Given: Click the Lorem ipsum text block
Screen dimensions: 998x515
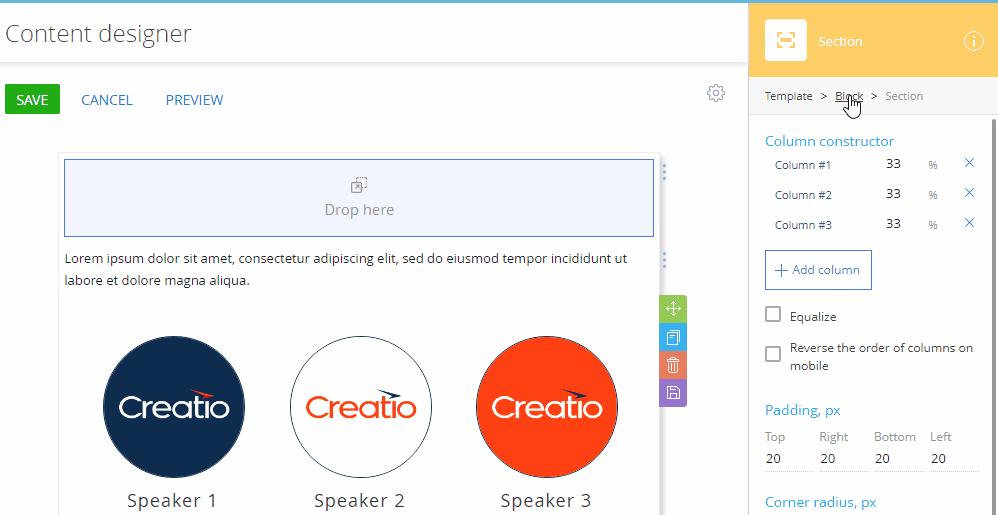Looking at the screenshot, I should [x=346, y=269].
